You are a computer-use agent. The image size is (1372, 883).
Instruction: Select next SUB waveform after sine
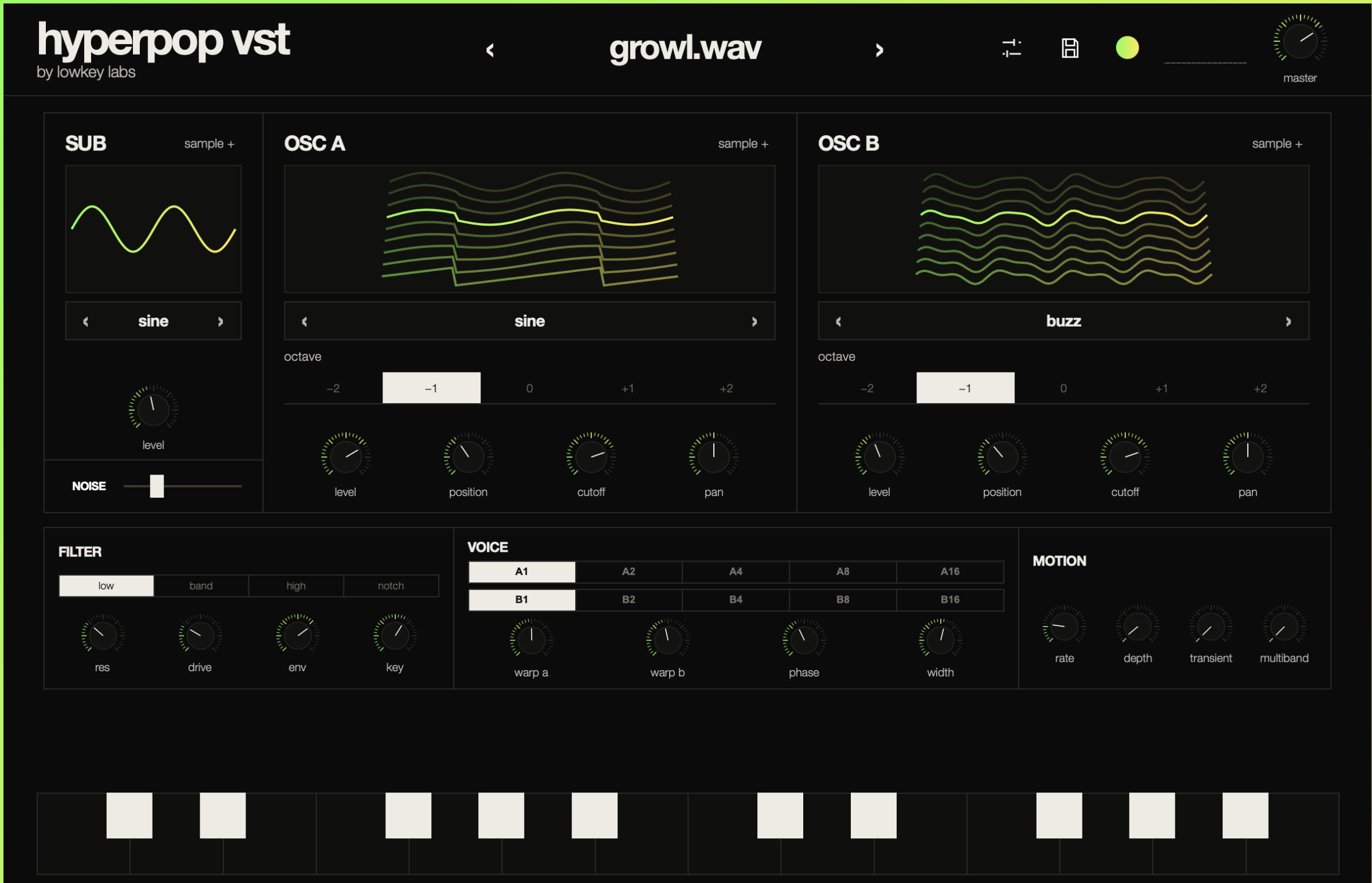pos(221,321)
